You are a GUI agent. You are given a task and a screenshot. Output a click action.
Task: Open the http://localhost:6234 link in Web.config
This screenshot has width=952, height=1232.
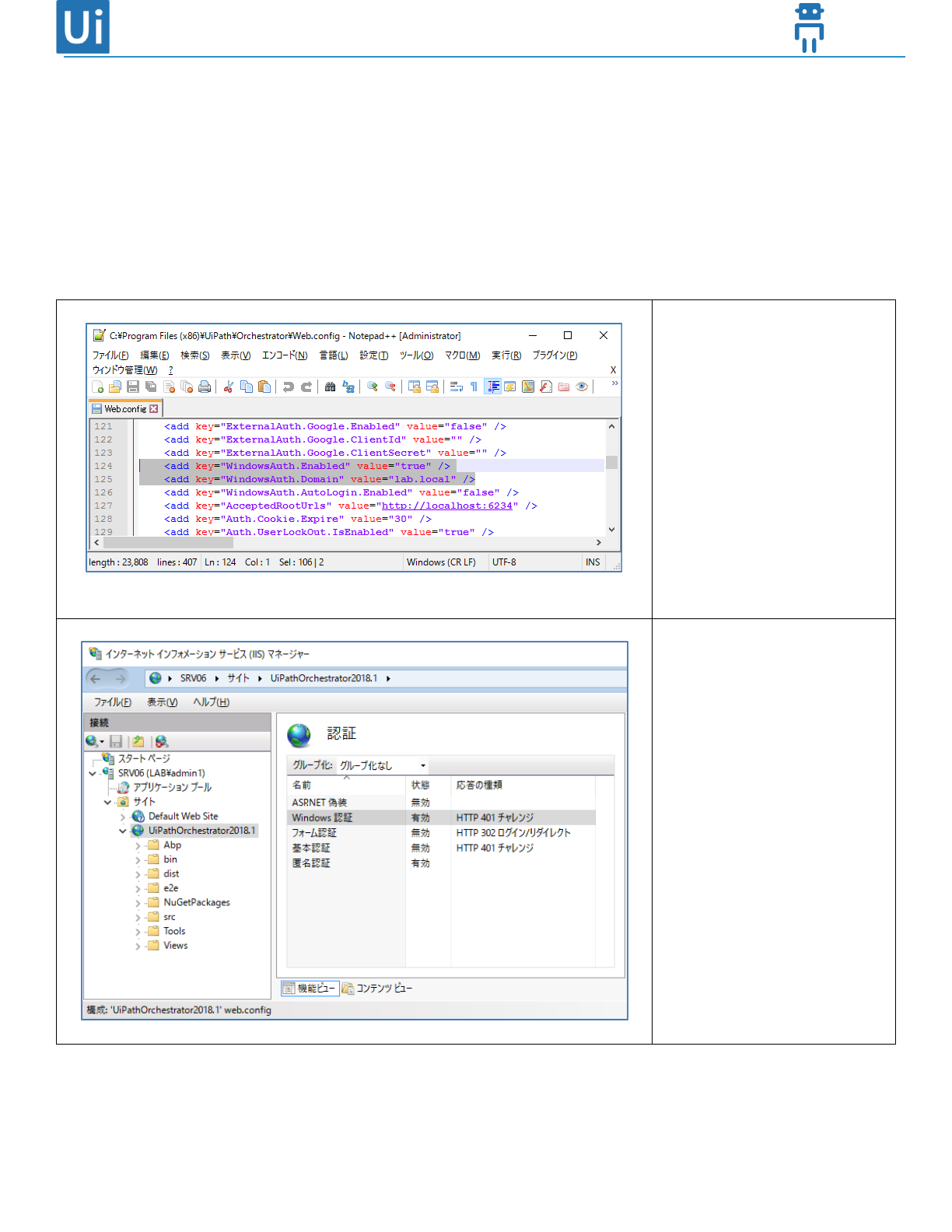pyautogui.click(x=447, y=506)
